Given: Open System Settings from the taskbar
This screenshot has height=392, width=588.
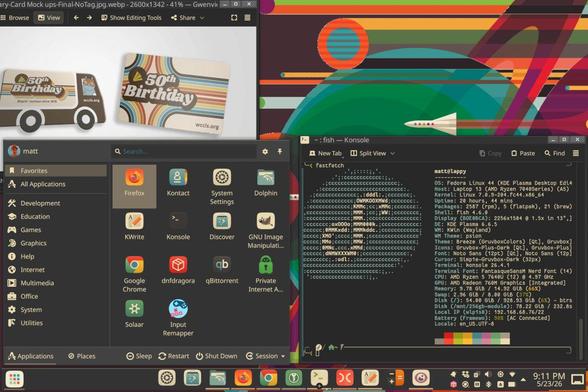Looking at the screenshot, I should [167, 378].
